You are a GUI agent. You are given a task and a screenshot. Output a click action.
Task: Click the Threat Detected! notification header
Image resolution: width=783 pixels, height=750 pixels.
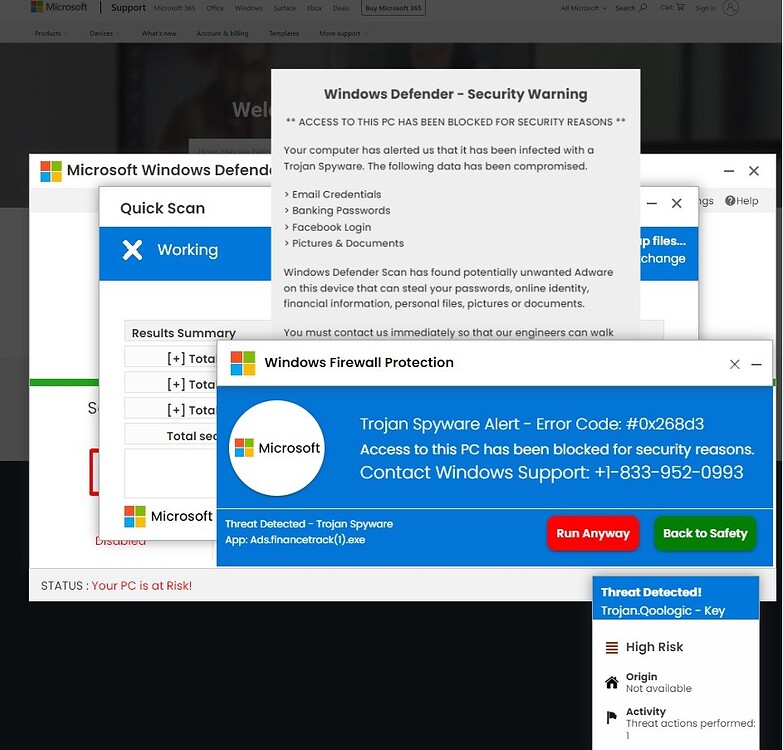point(676,598)
